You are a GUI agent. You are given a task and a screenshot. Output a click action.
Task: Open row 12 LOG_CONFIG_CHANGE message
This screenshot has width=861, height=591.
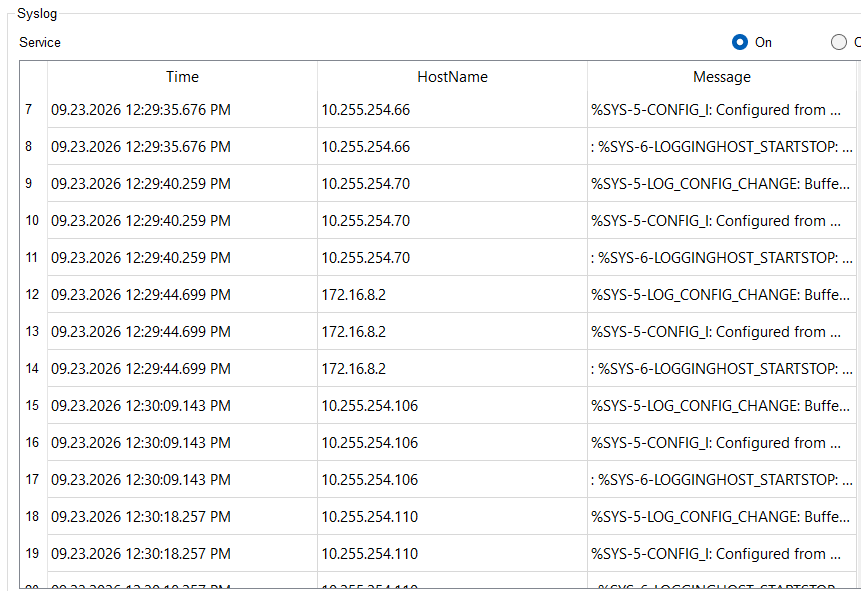720,295
